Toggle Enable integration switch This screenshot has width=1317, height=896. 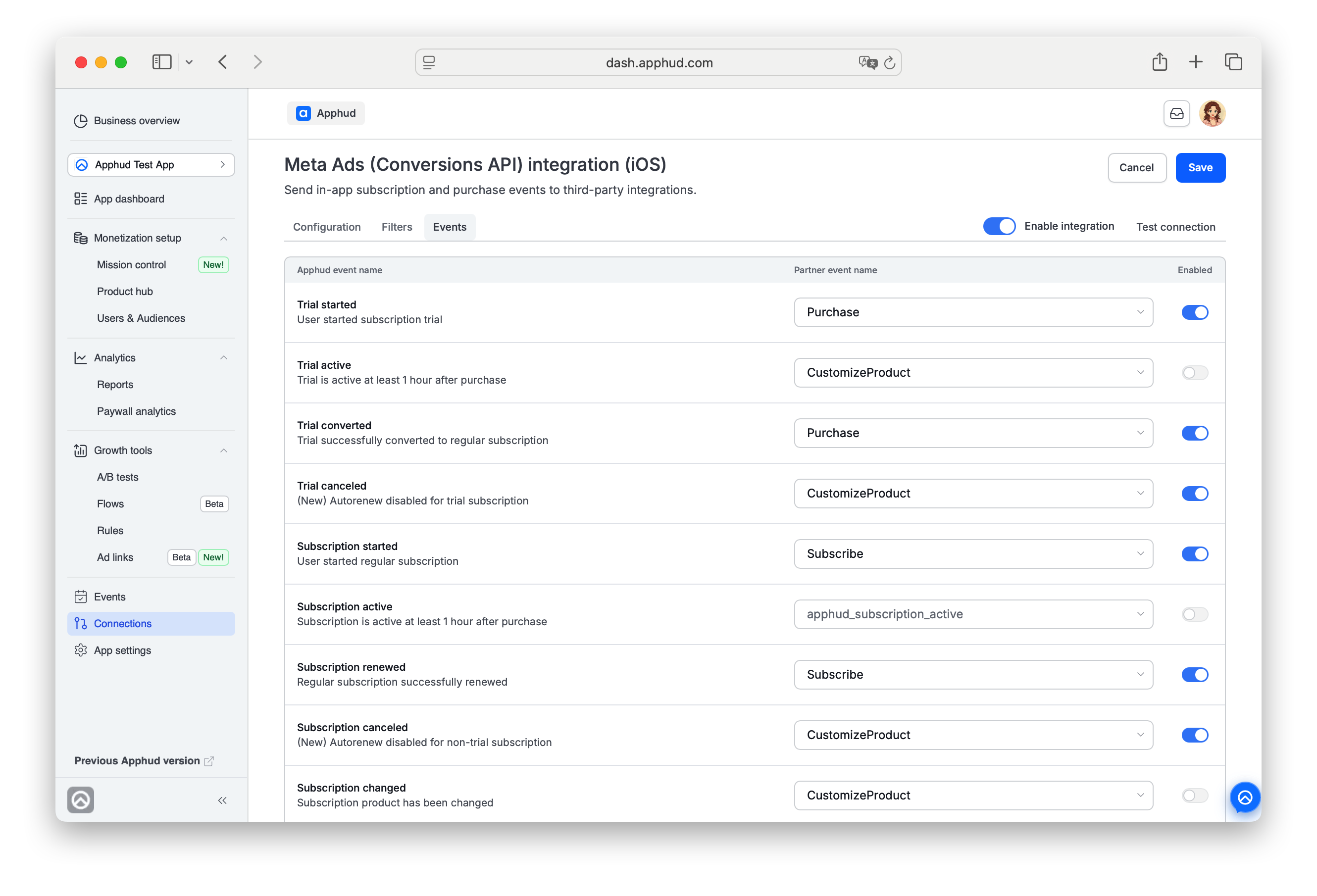(999, 226)
